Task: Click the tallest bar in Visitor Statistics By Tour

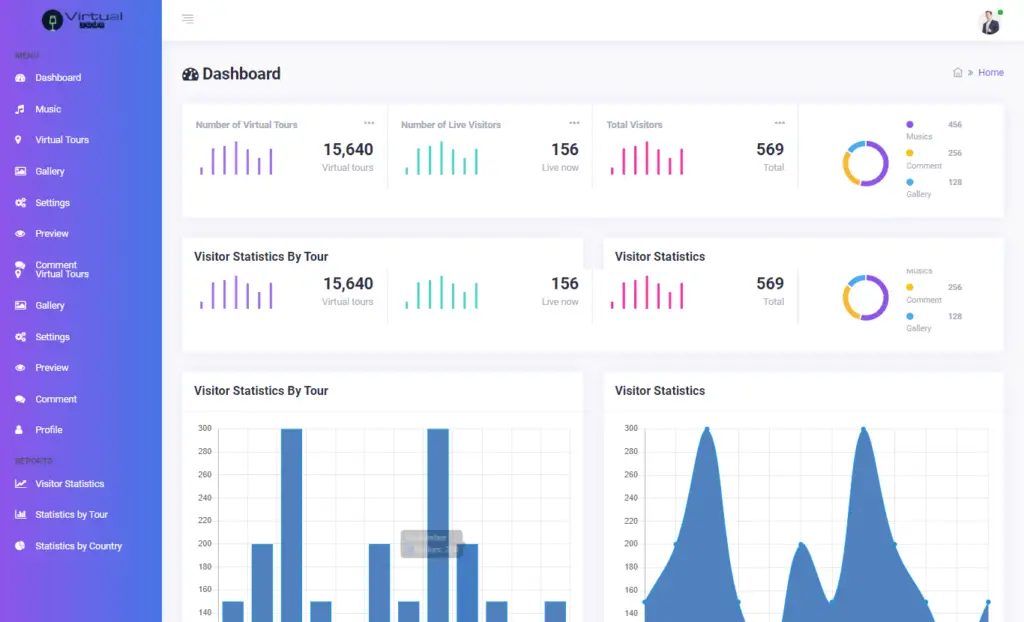Action: point(292,500)
